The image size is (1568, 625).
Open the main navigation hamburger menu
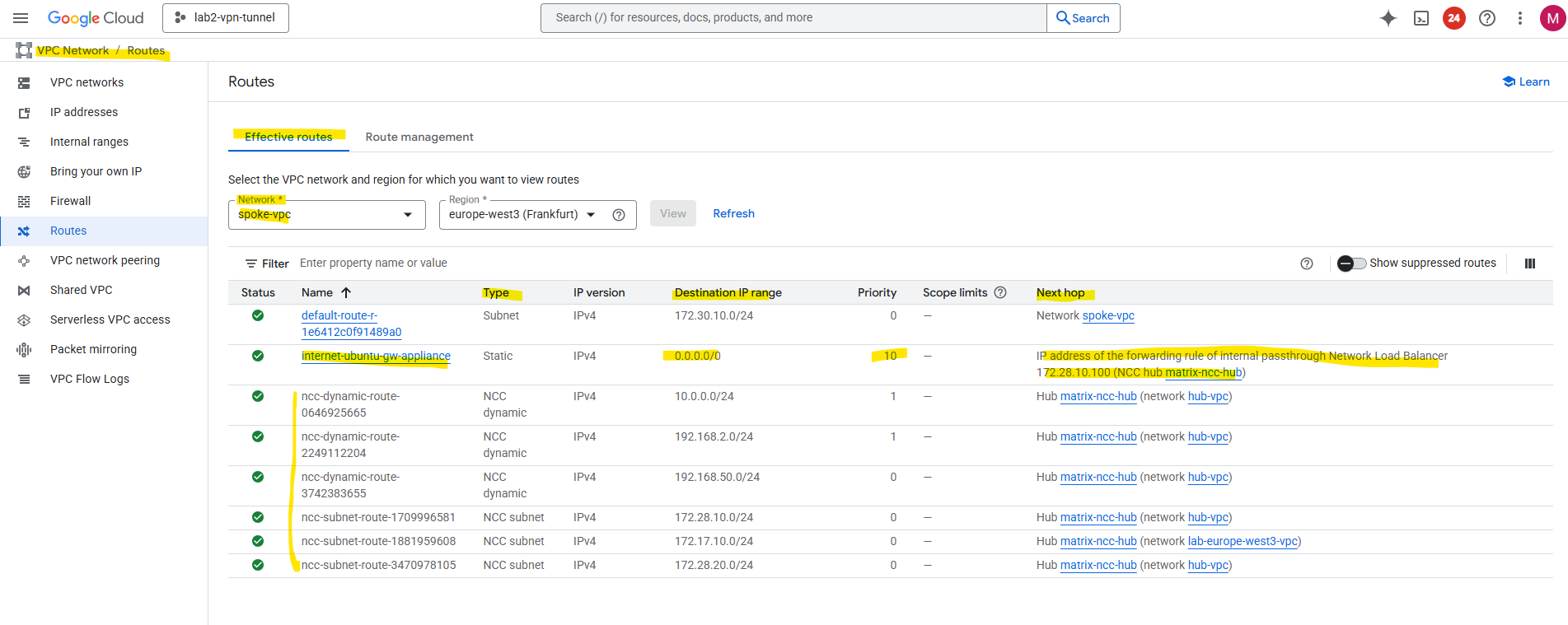coord(21,18)
